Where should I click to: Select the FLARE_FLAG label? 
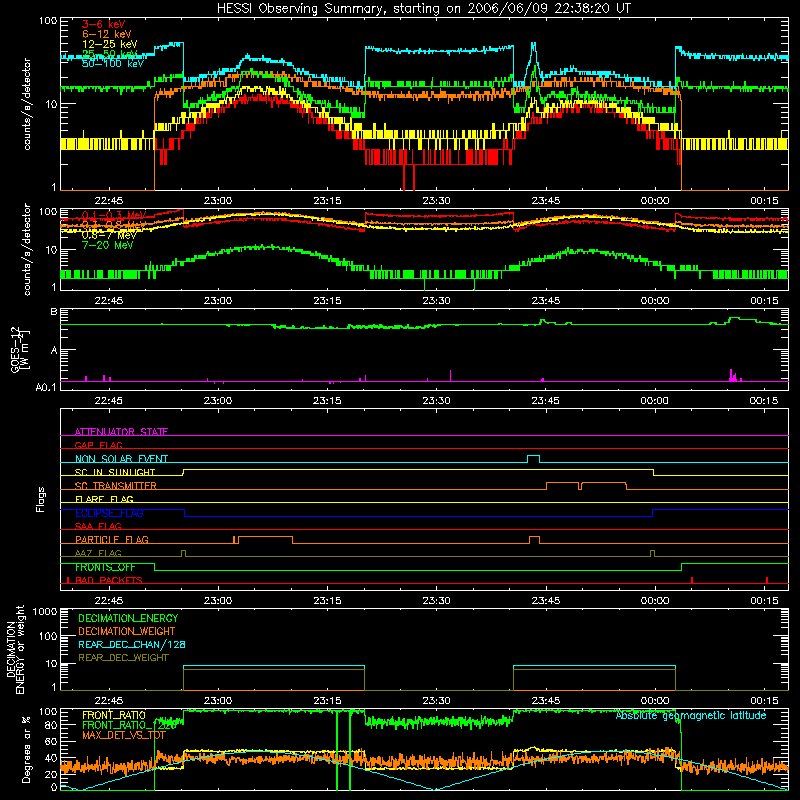pyautogui.click(x=104, y=499)
